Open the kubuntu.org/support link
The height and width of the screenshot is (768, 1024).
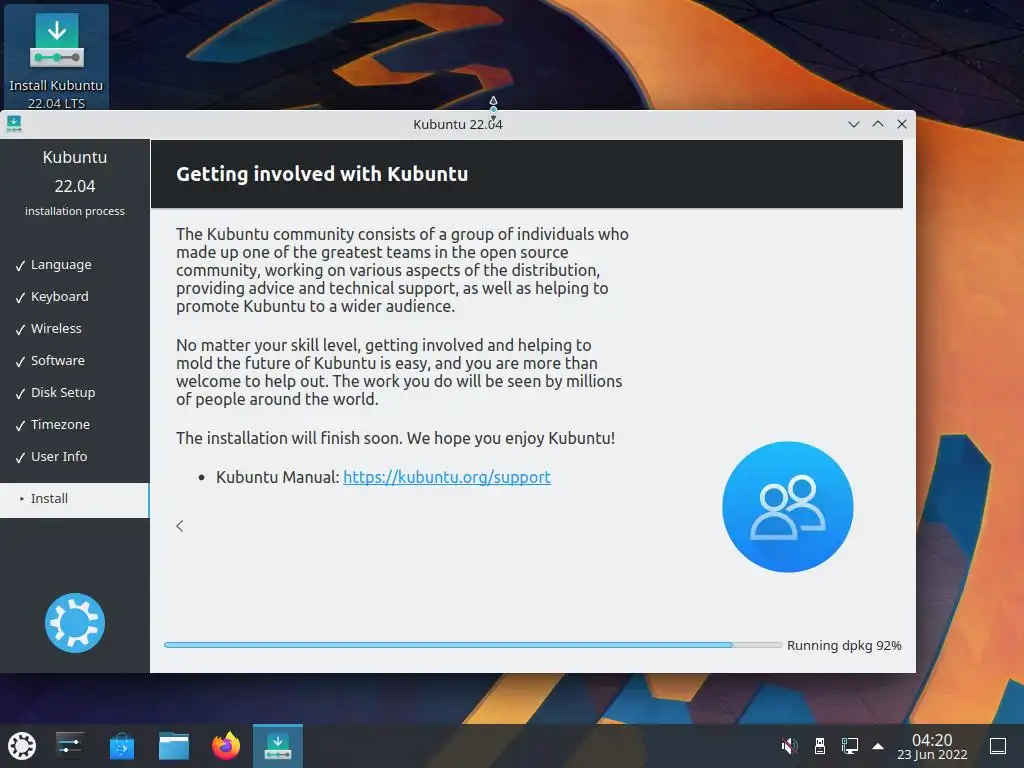pos(447,477)
